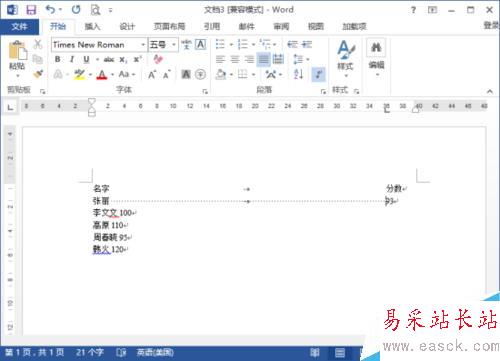This screenshot has height=361, width=500.
Task: Open the 样式 Styles gallery button
Action: point(345,59)
